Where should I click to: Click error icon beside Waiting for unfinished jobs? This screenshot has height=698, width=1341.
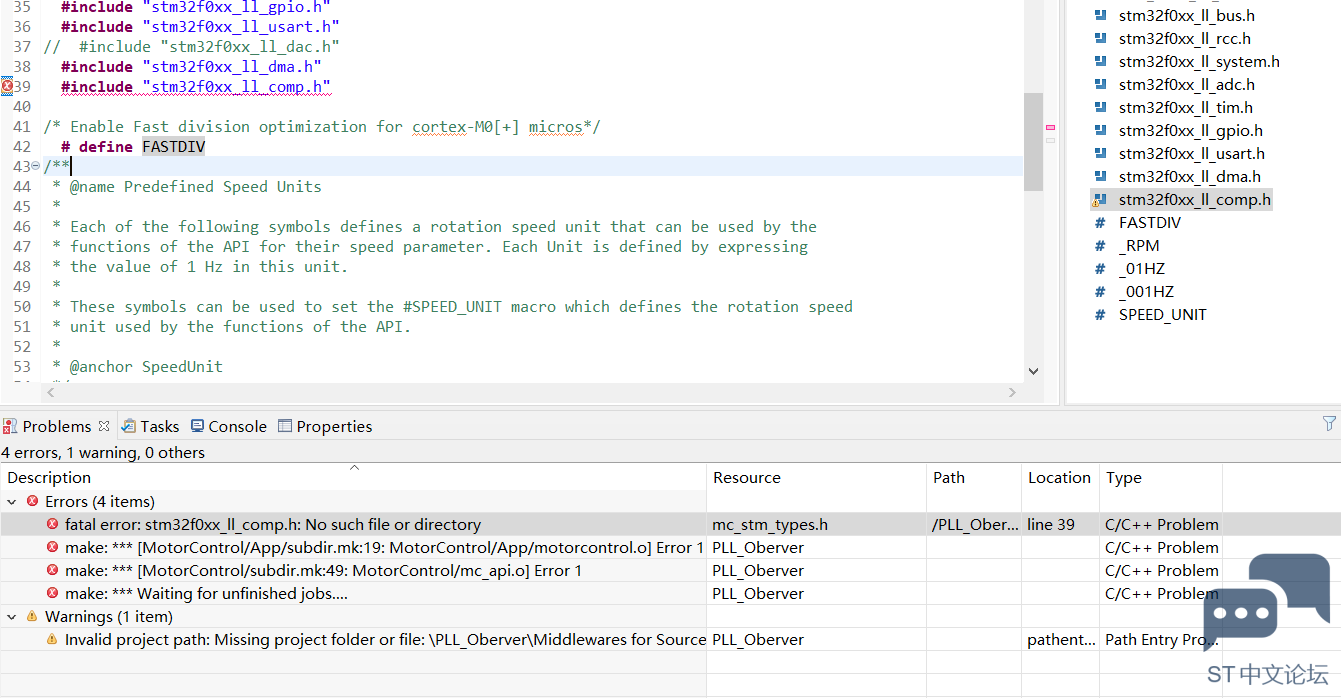tap(52, 594)
